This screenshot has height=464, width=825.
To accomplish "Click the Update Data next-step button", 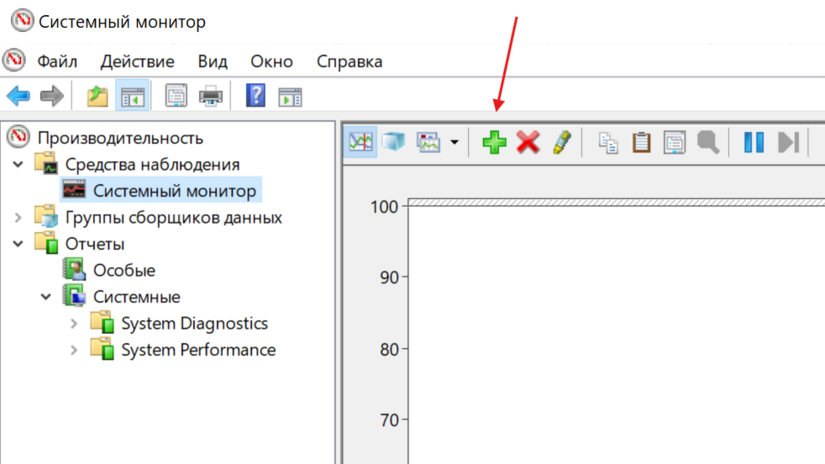I will pos(788,143).
